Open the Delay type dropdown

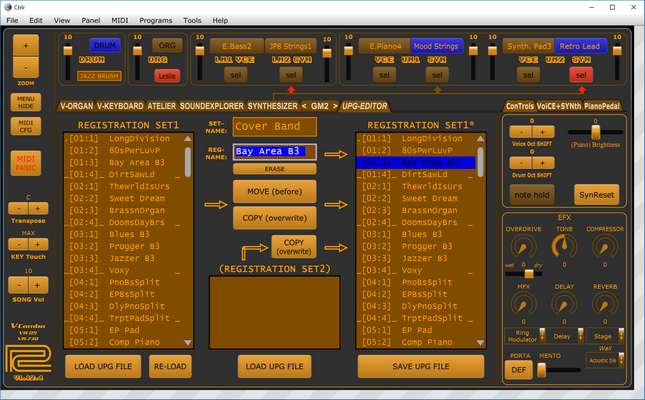tap(566, 336)
